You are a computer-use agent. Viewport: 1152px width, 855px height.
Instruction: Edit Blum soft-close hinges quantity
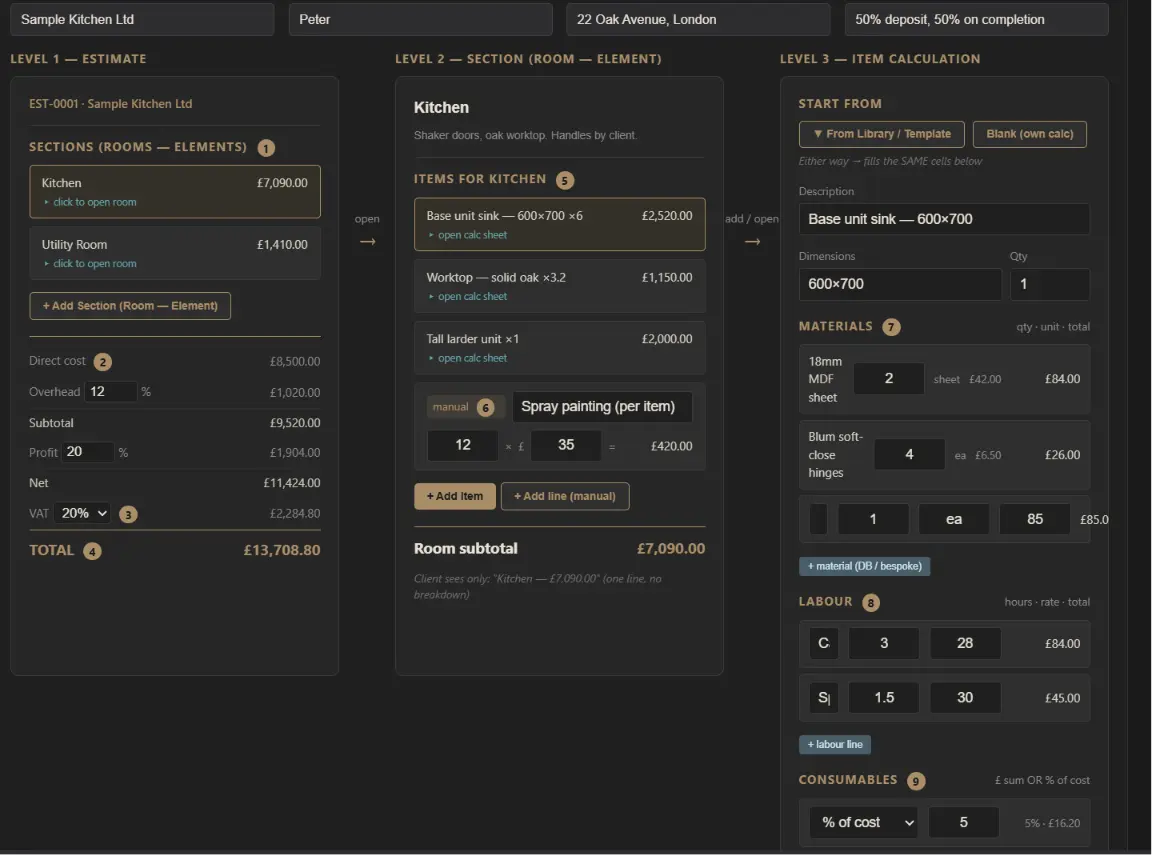pos(909,455)
